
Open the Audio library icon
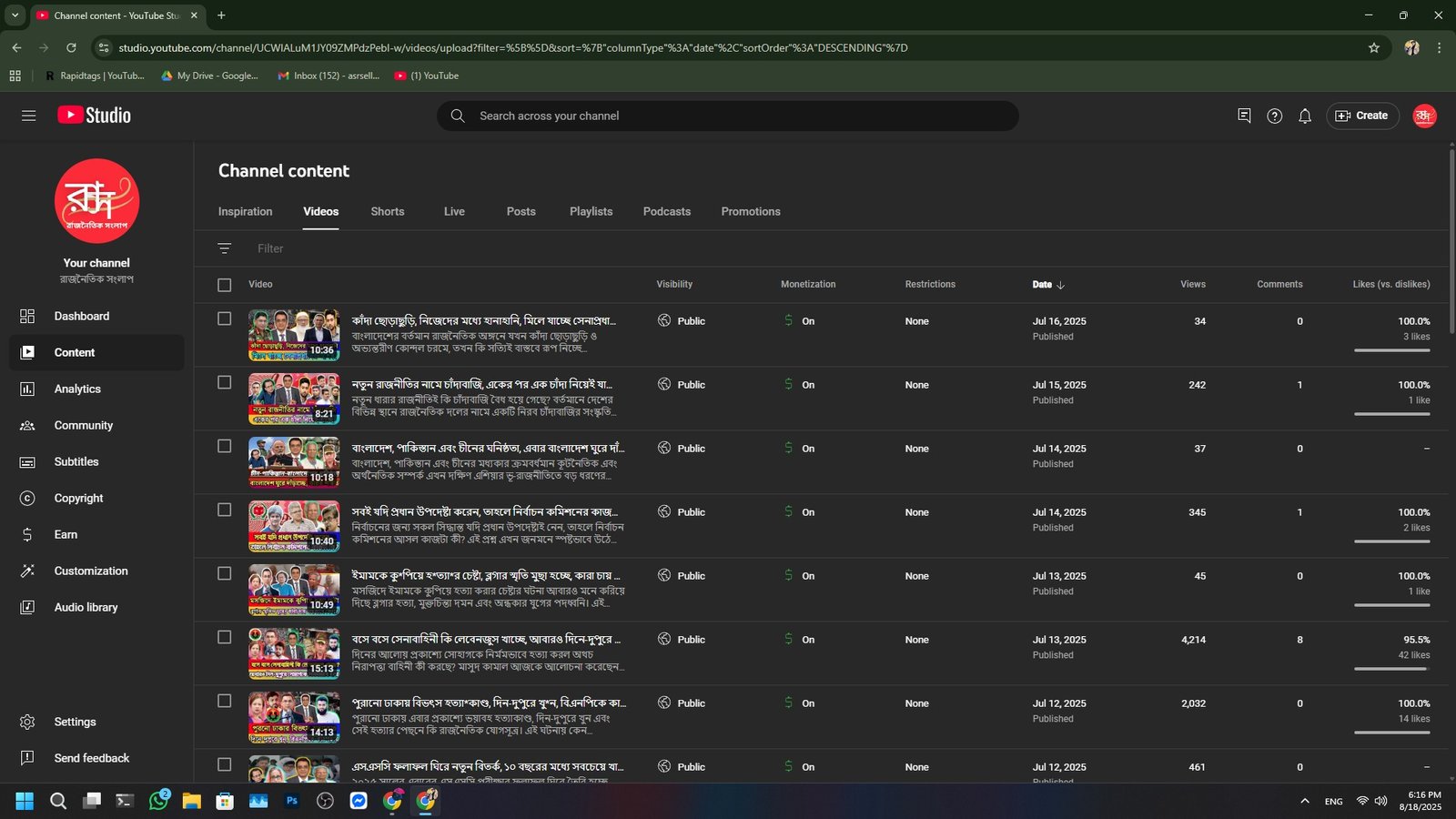(27, 607)
